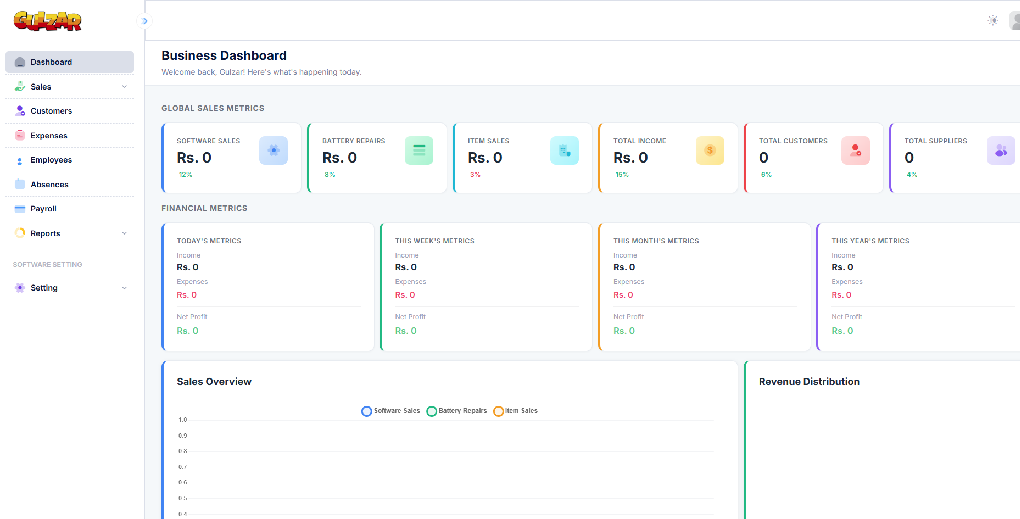Expand the Setting submenu chevron

(x=124, y=288)
